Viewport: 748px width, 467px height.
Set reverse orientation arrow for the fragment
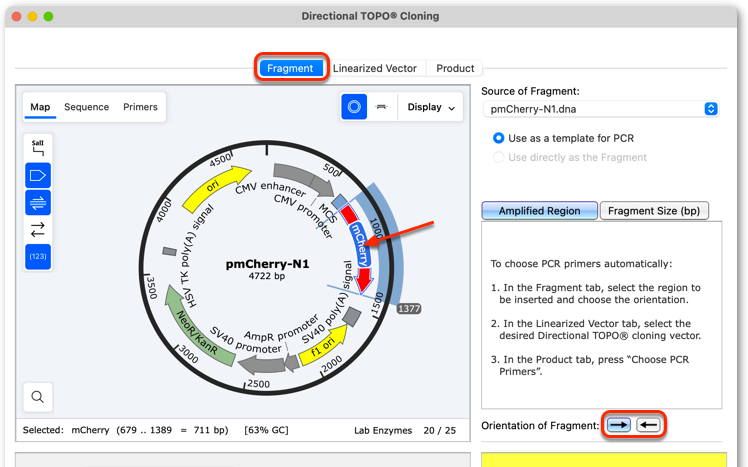pyautogui.click(x=648, y=425)
